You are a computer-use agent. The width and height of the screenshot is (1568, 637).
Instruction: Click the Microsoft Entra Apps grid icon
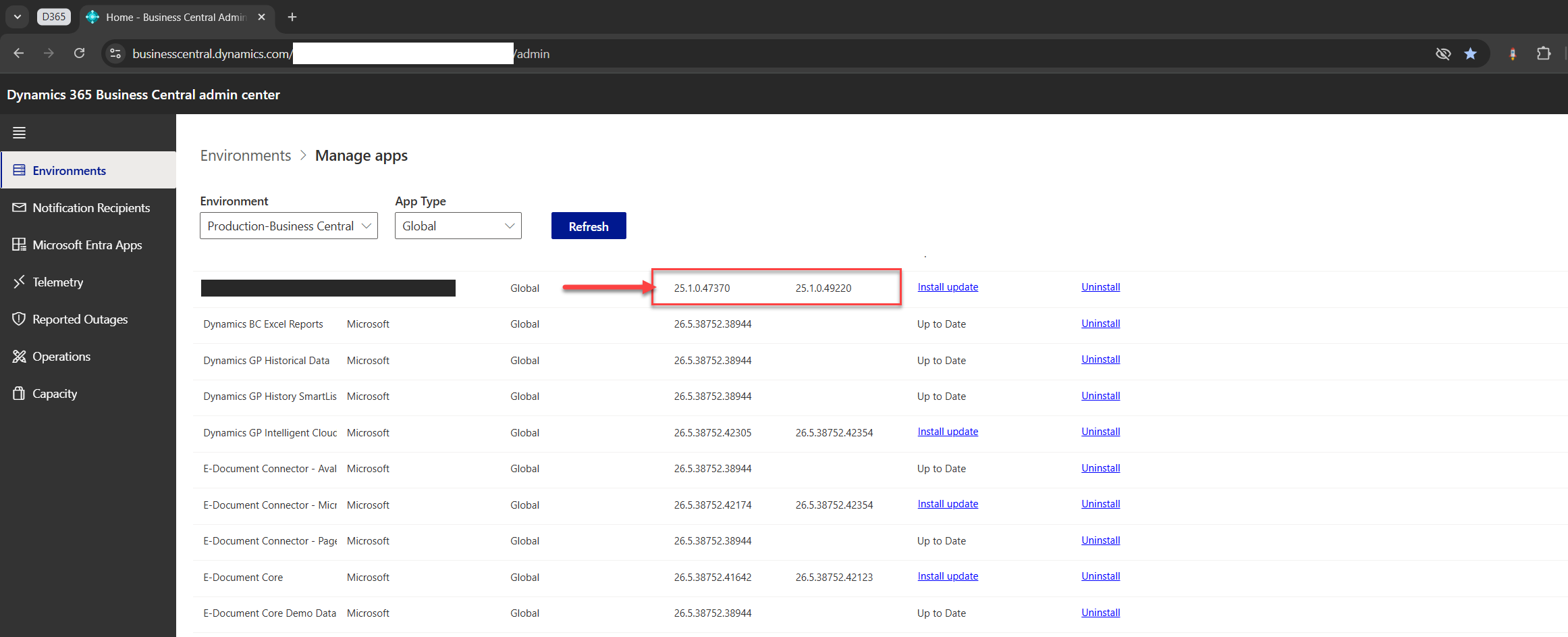tap(19, 245)
